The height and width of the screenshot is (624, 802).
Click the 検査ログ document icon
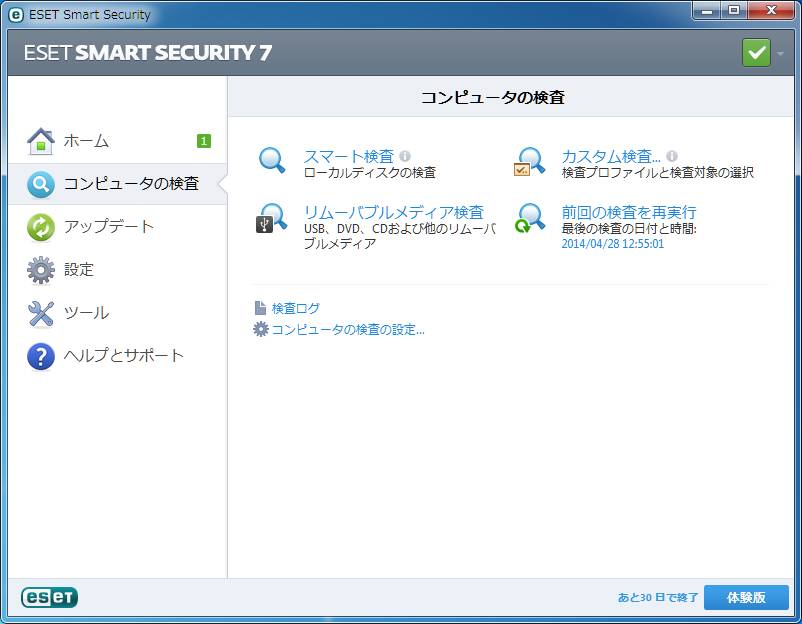260,307
